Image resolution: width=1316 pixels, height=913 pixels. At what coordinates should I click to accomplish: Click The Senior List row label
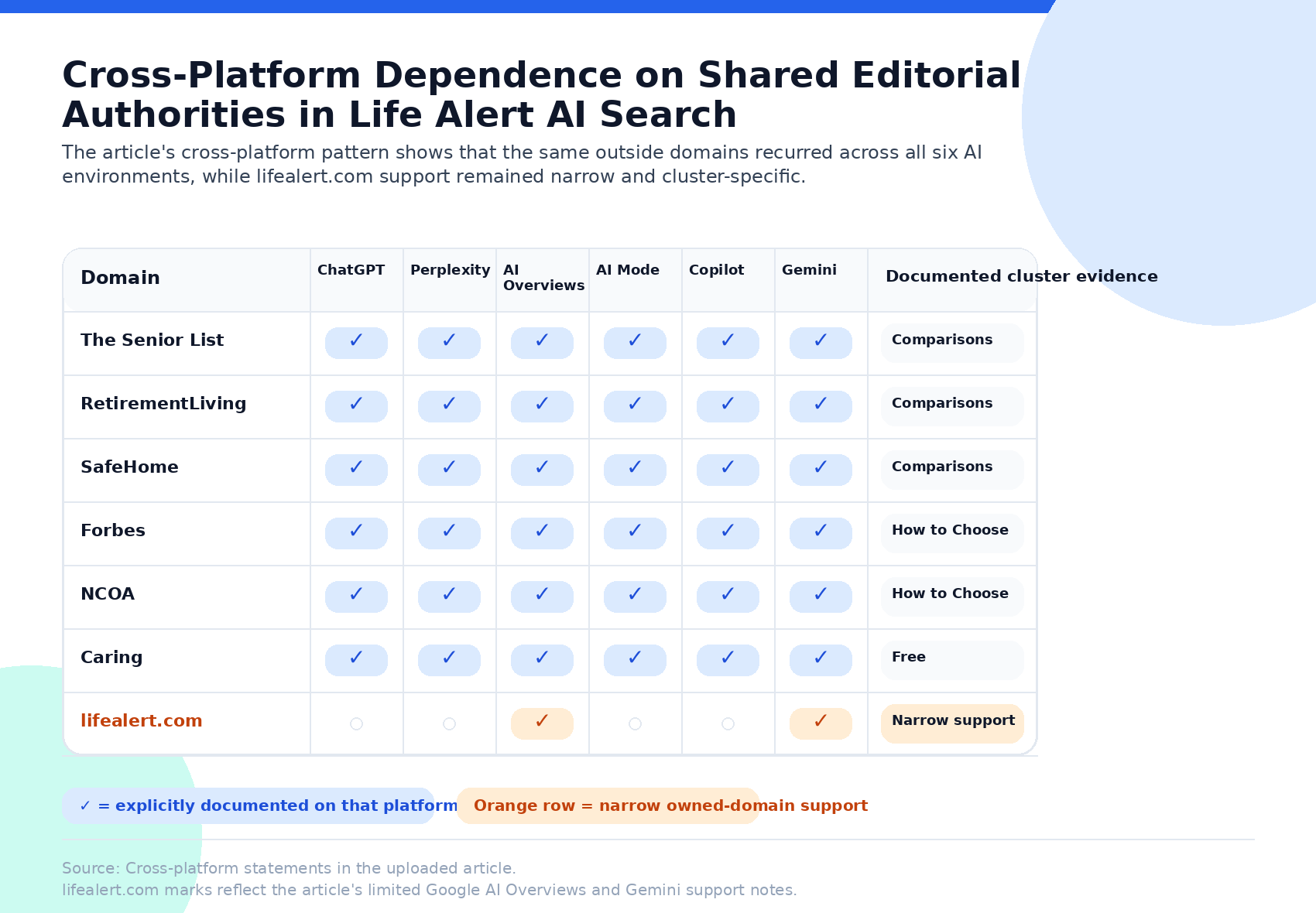click(x=152, y=340)
